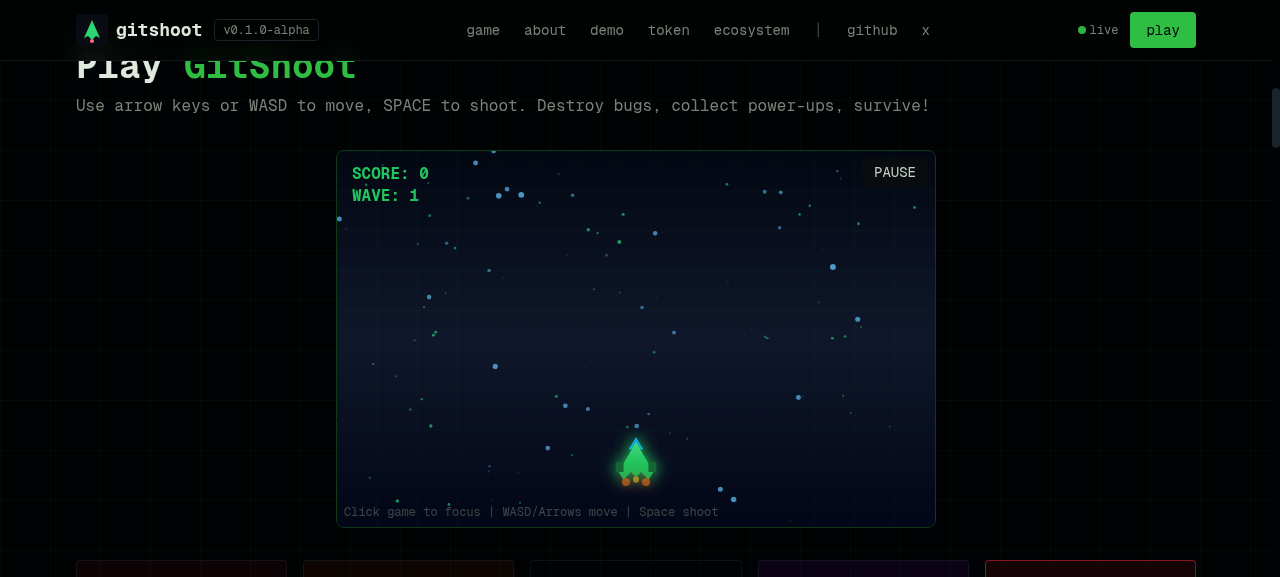Click the v0.1.0-alpha version badge
Screen dimensions: 1280x577
pyautogui.click(x=266, y=30)
